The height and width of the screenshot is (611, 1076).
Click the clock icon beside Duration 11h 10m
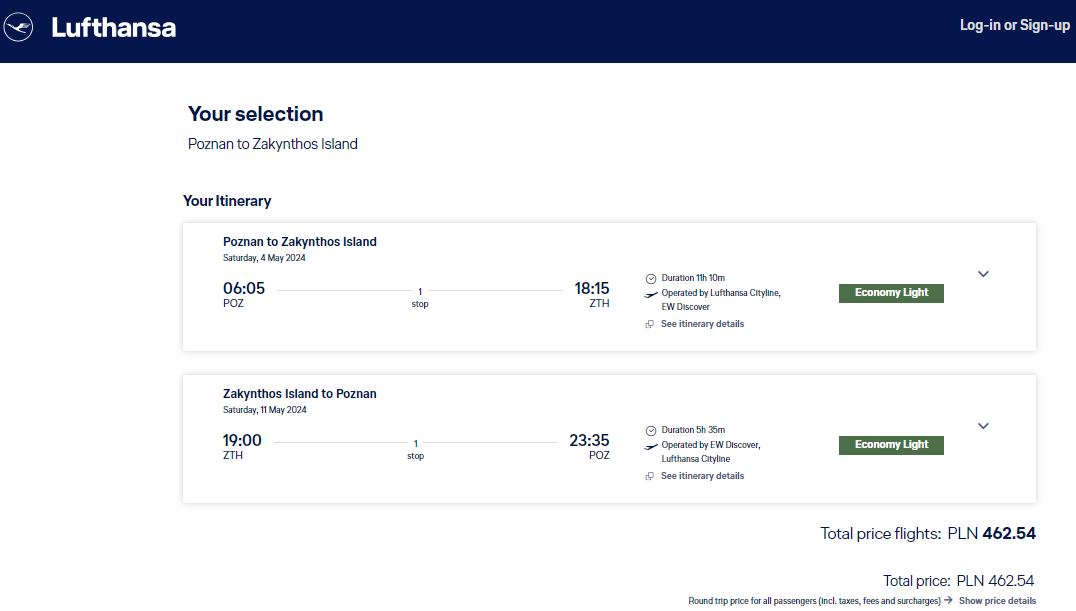651,279
